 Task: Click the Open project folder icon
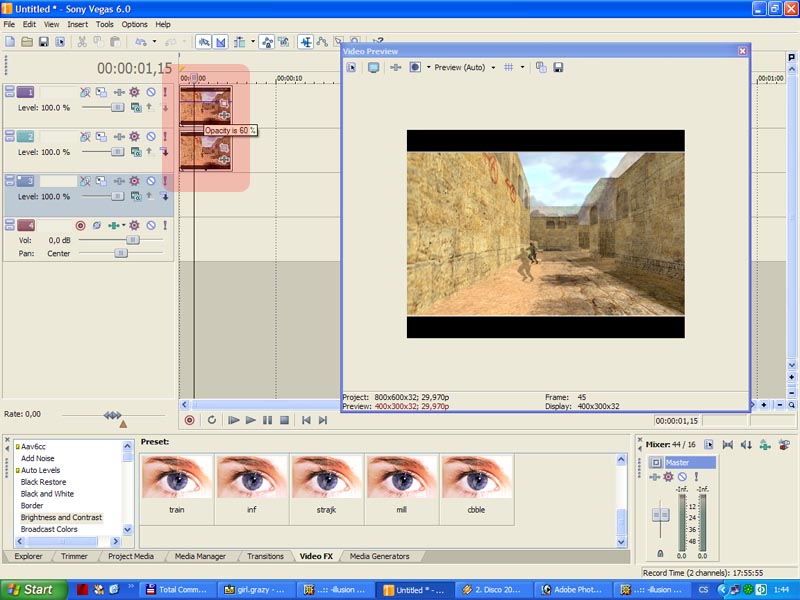pyautogui.click(x=27, y=42)
